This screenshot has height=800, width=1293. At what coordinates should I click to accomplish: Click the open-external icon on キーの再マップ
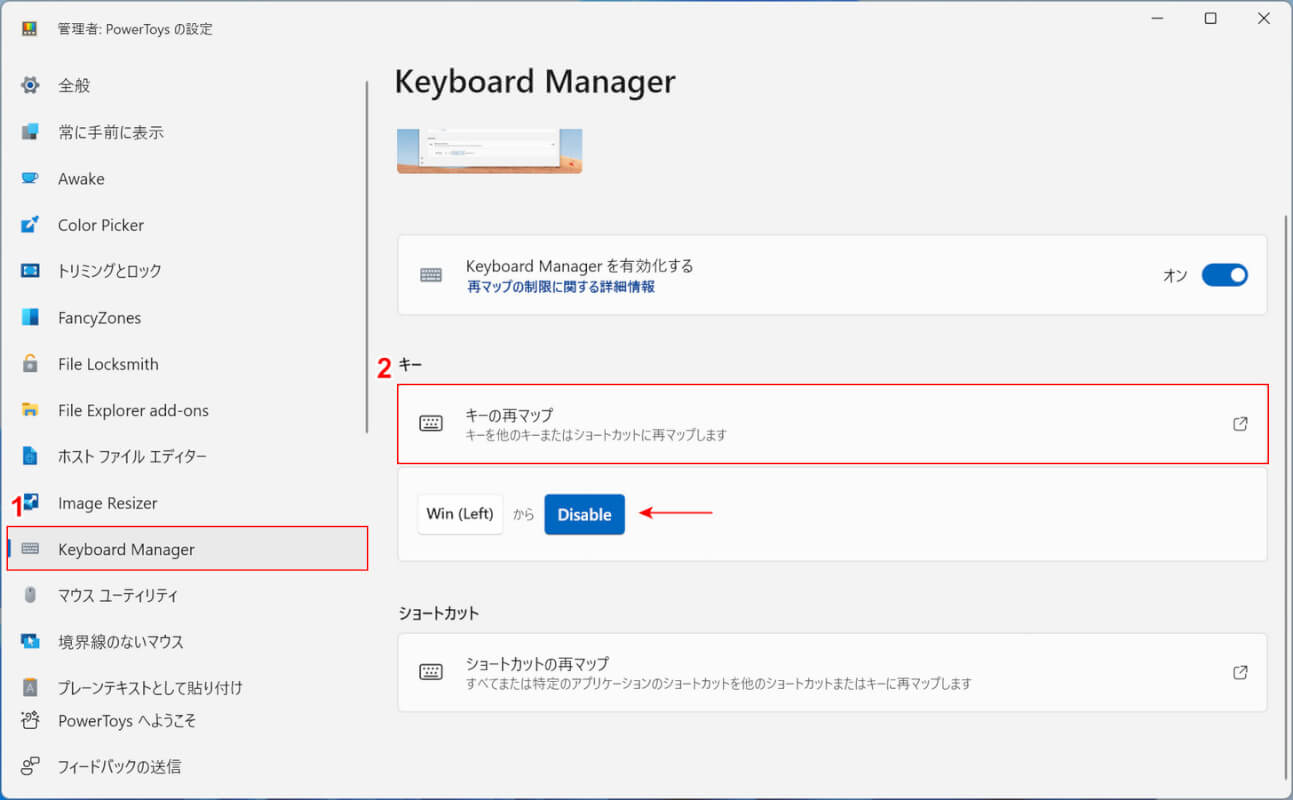point(1240,424)
